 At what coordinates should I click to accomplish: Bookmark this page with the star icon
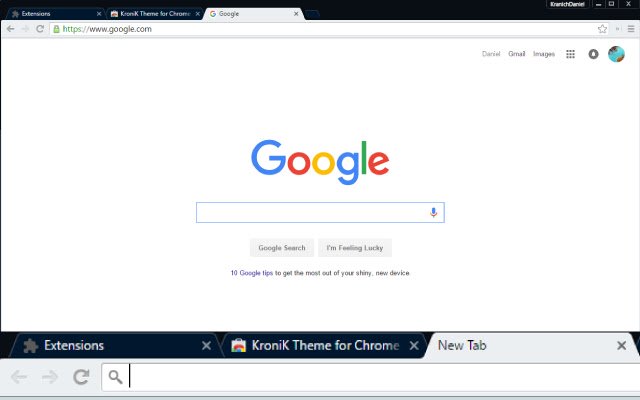(x=602, y=29)
